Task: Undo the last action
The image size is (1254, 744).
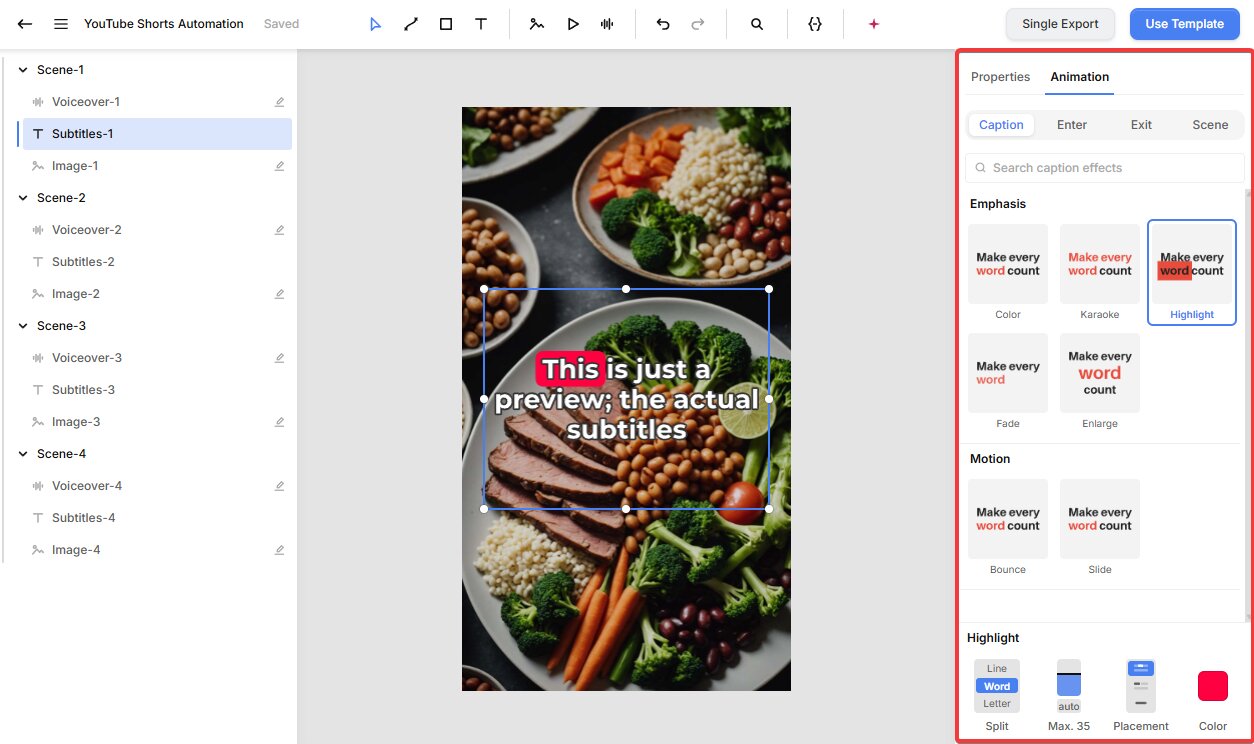Action: (663, 24)
